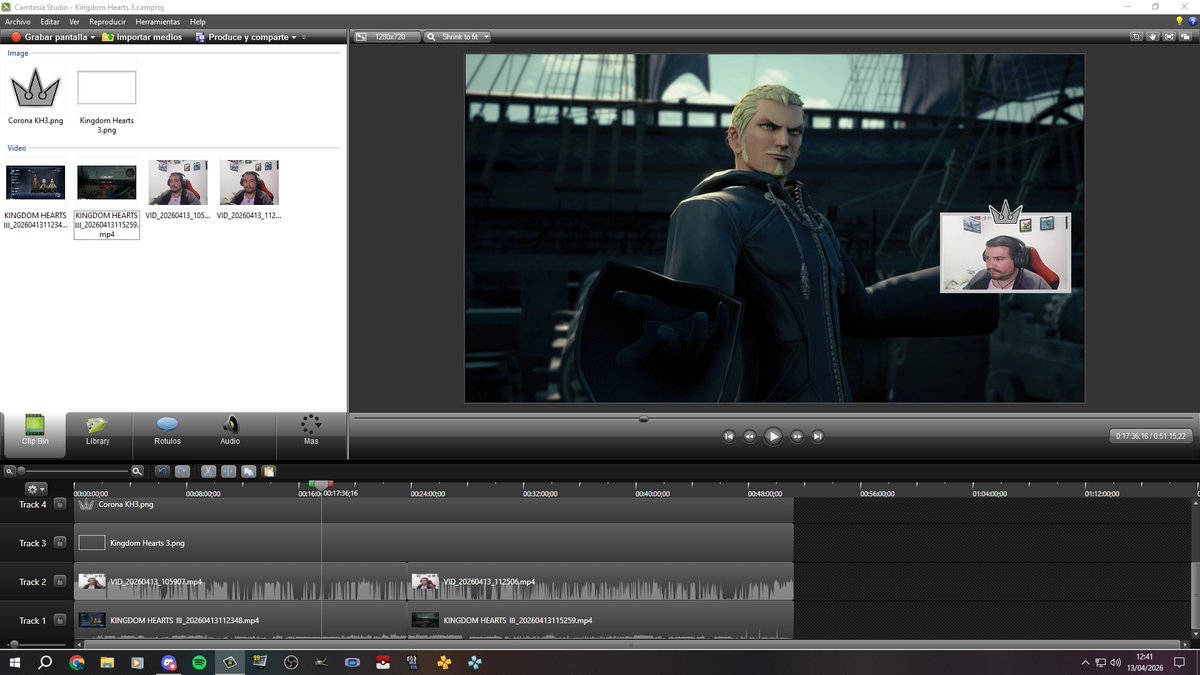Cut selection with the scissors tool
This screenshot has height=675, width=1200.
click(x=208, y=471)
